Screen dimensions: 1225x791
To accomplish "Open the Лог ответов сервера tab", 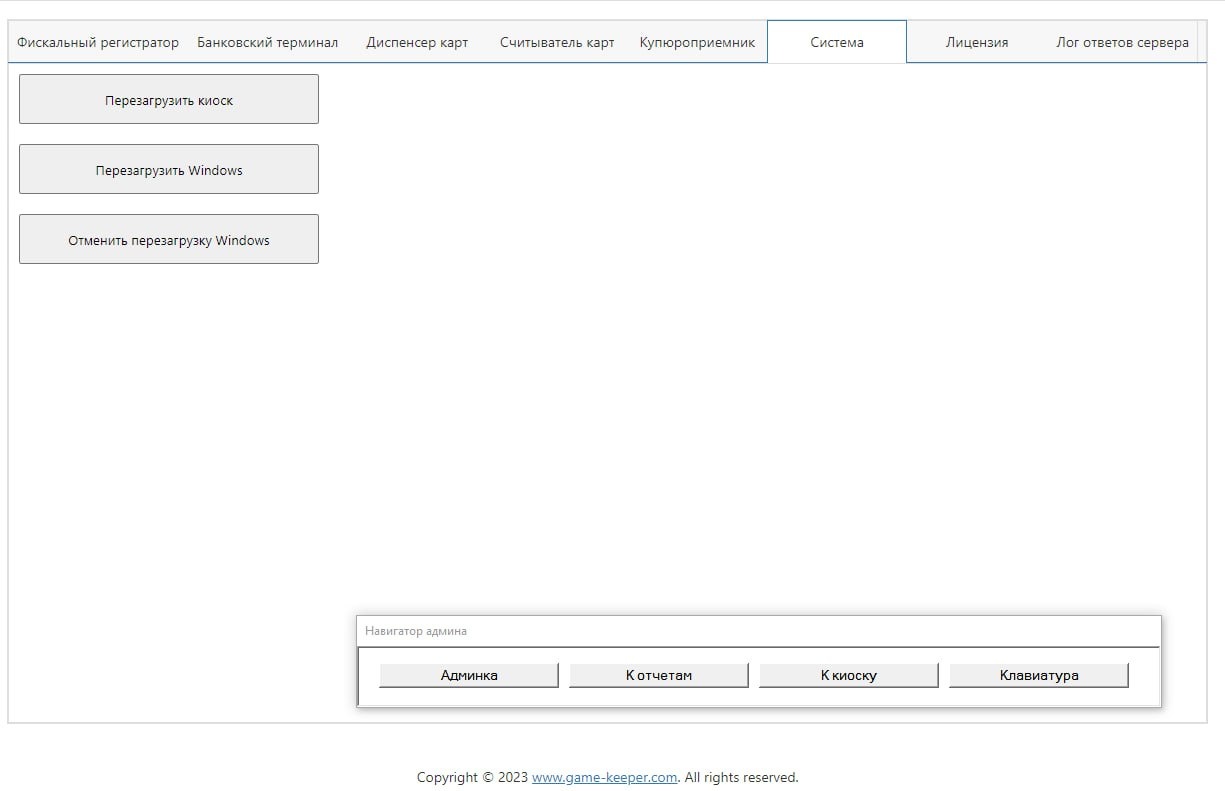I will click(1122, 42).
